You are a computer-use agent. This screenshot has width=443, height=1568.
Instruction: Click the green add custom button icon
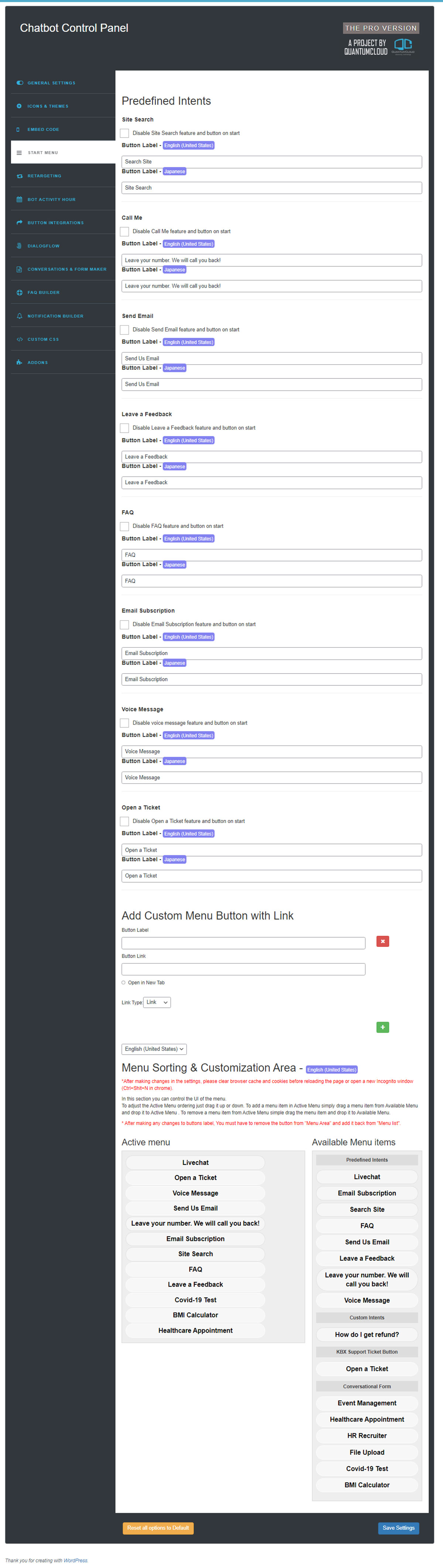click(383, 1027)
